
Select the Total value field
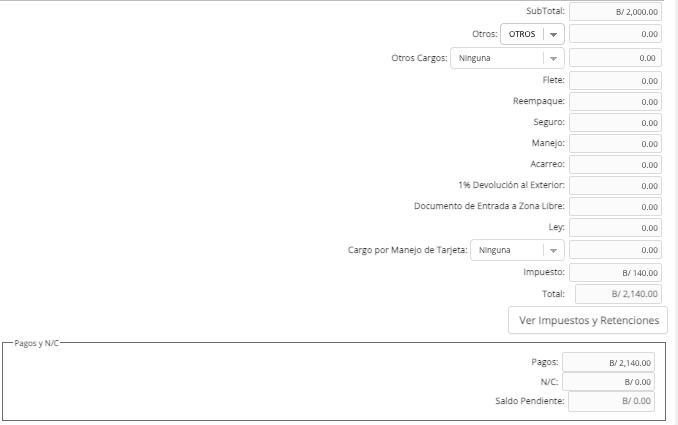point(618,294)
